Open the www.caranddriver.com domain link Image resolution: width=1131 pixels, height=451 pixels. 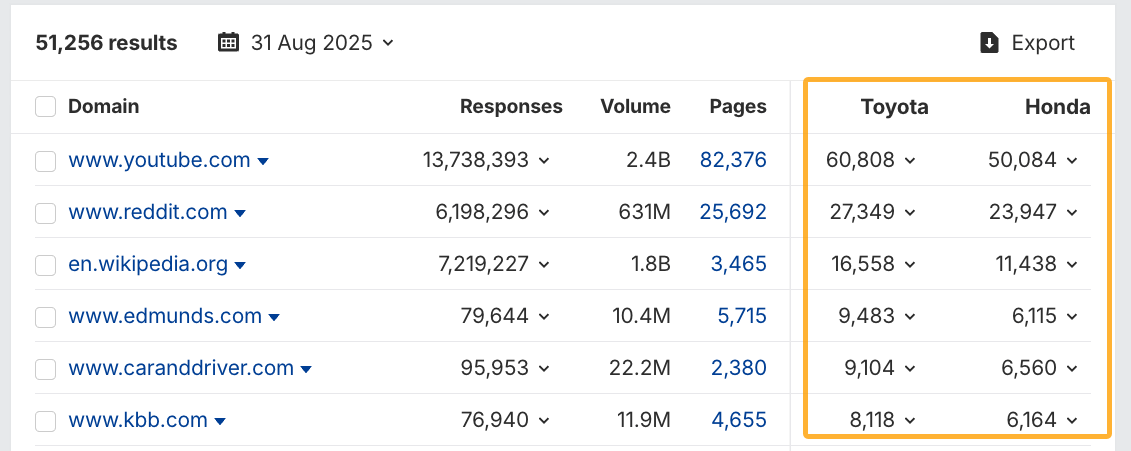[180, 368]
